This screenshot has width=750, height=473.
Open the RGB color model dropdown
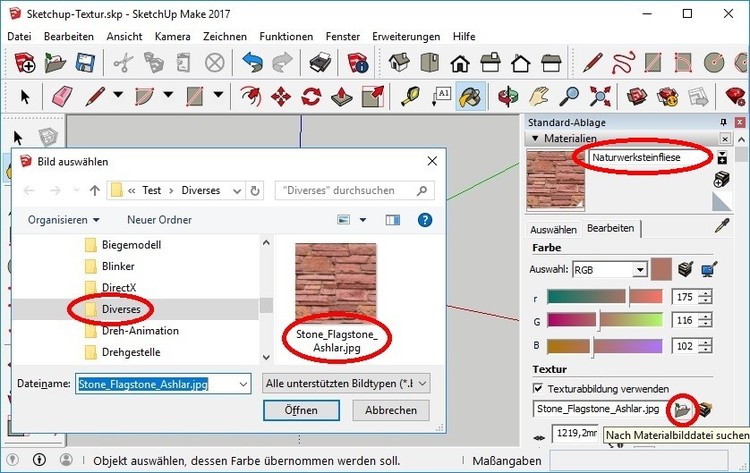pyautogui.click(x=640, y=270)
